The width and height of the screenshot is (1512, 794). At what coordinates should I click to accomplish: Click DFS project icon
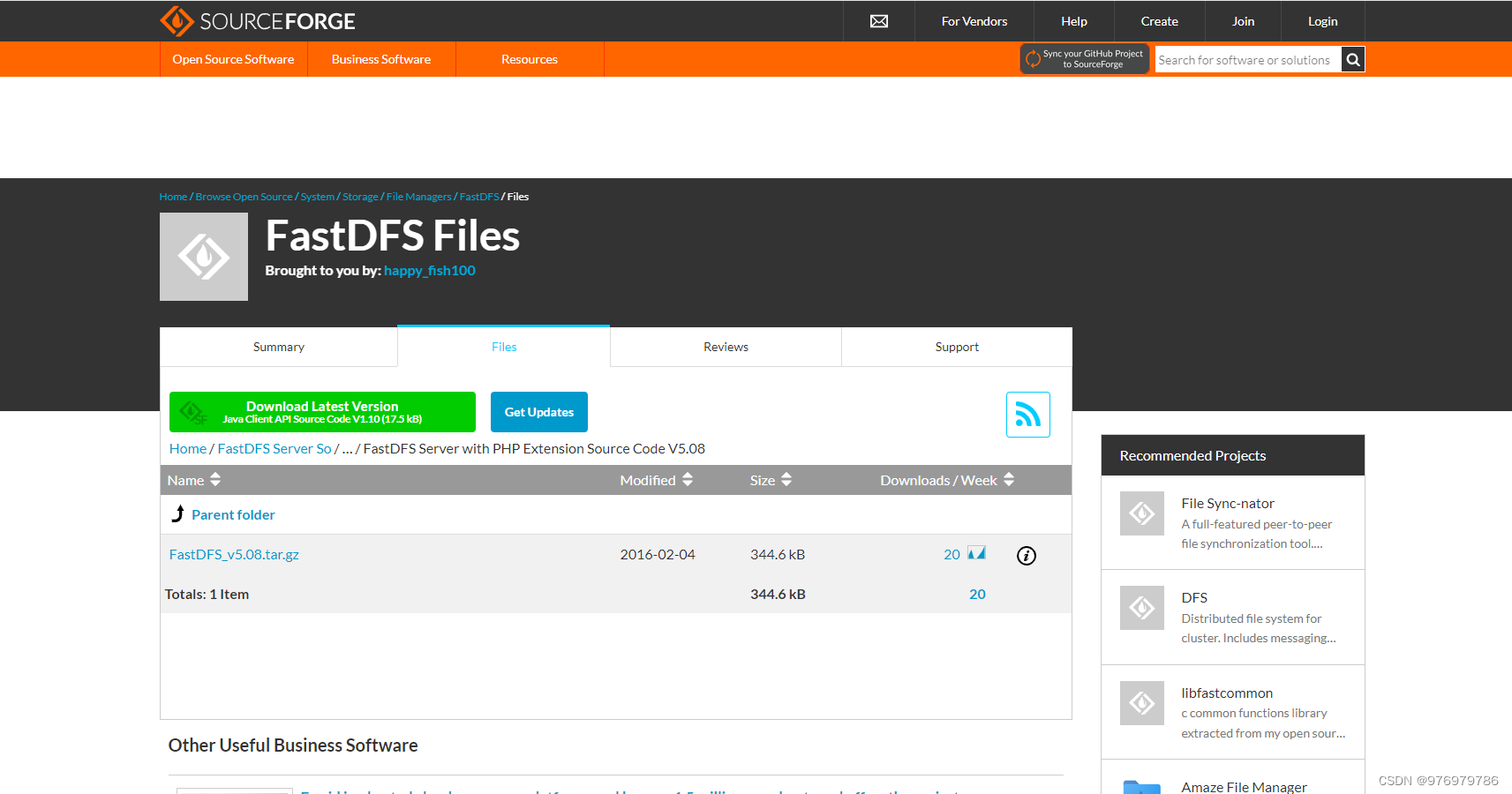click(x=1142, y=608)
